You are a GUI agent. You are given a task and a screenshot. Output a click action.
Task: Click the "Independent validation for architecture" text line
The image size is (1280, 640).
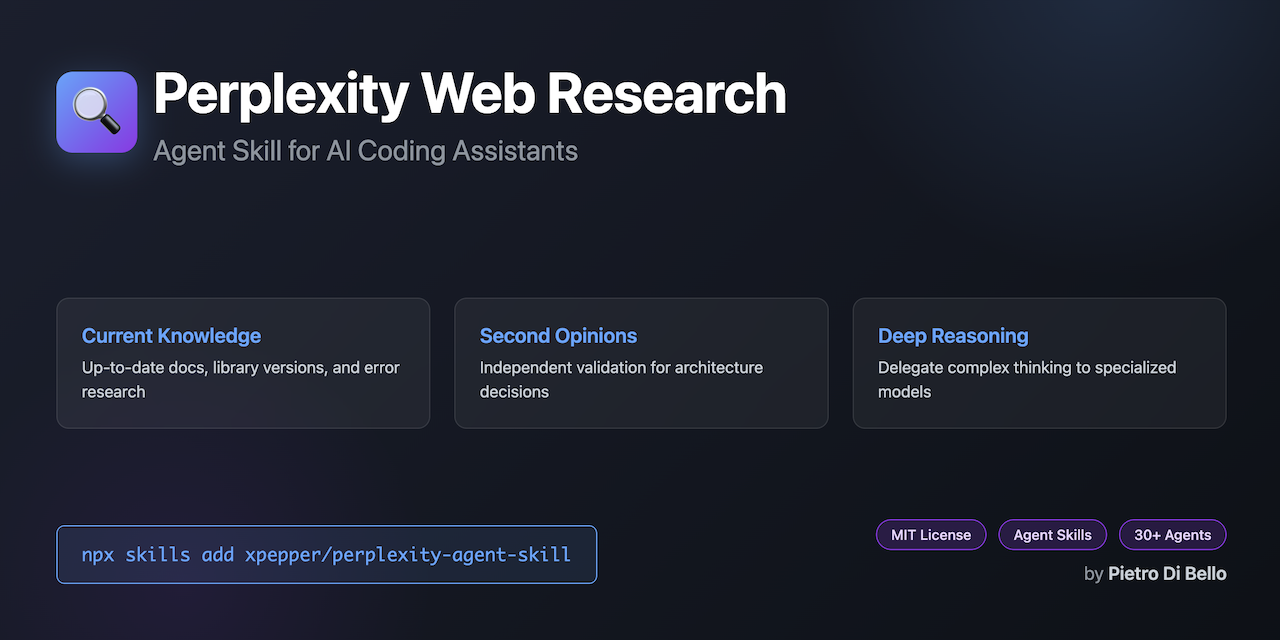[621, 367]
